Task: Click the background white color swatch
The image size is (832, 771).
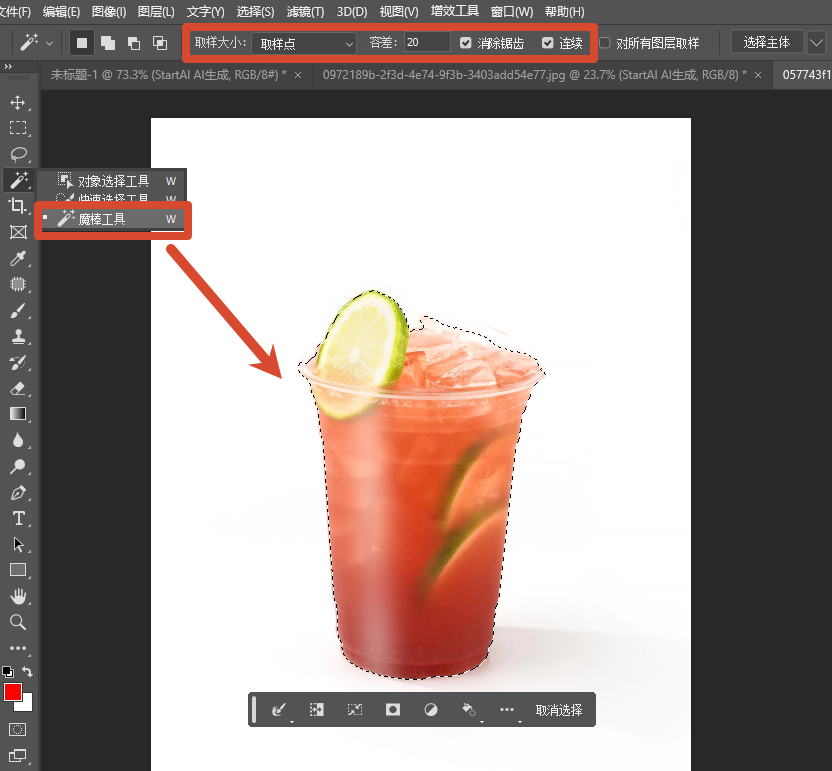Action: [26, 704]
